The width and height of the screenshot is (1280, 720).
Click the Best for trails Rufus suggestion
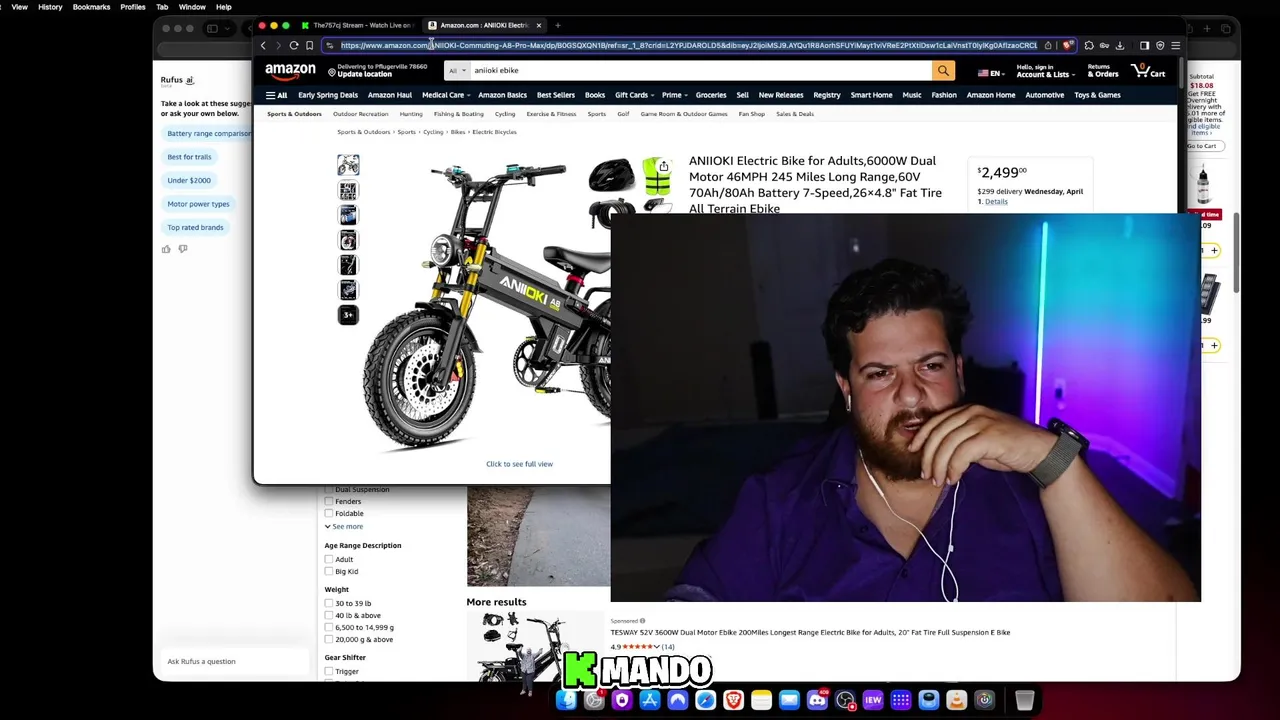pyautogui.click(x=189, y=157)
